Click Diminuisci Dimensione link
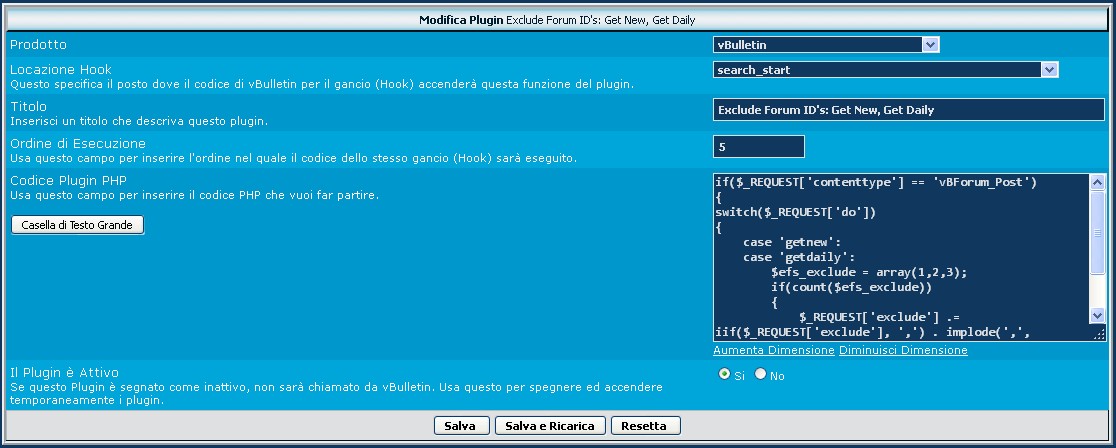Viewport: 1116px width, 448px height. coord(903,351)
